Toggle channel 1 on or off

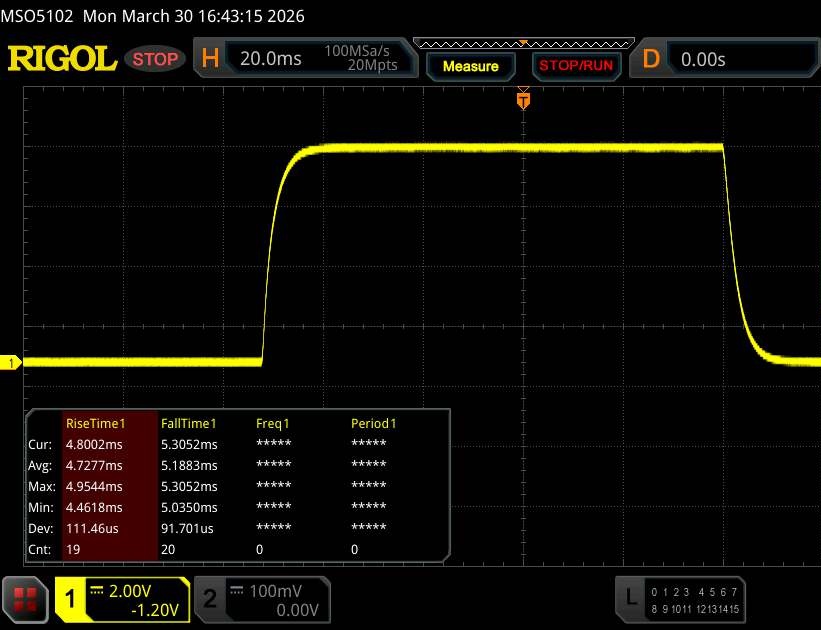pos(71,598)
